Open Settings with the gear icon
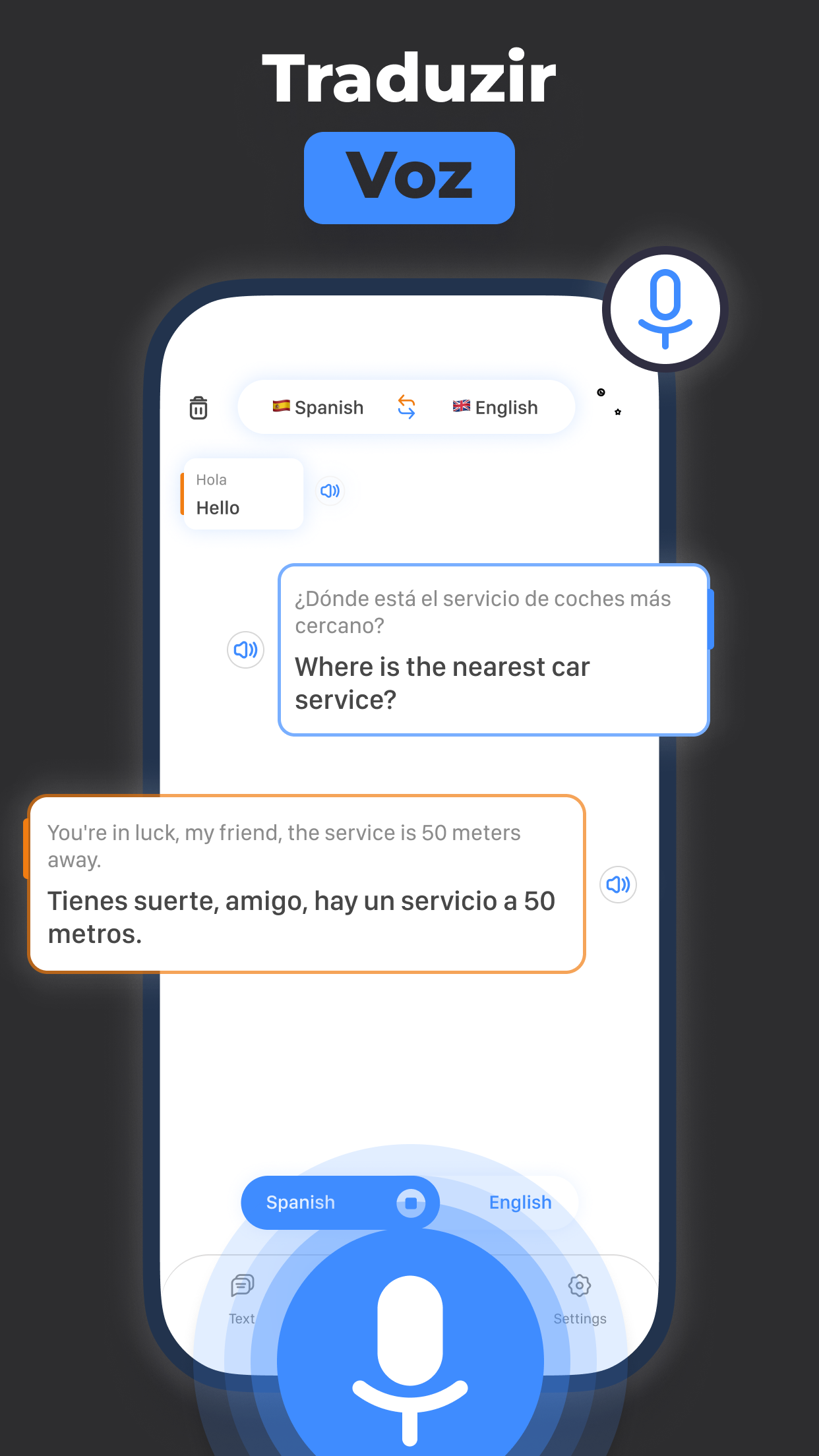This screenshot has height=1456, width=819. (580, 1285)
